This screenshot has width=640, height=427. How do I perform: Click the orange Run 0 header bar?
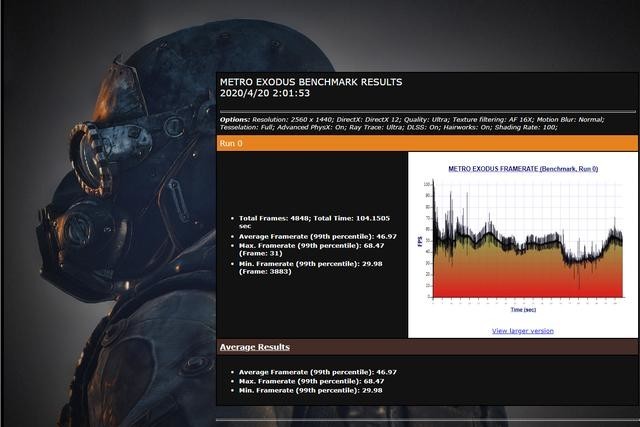click(x=427, y=143)
